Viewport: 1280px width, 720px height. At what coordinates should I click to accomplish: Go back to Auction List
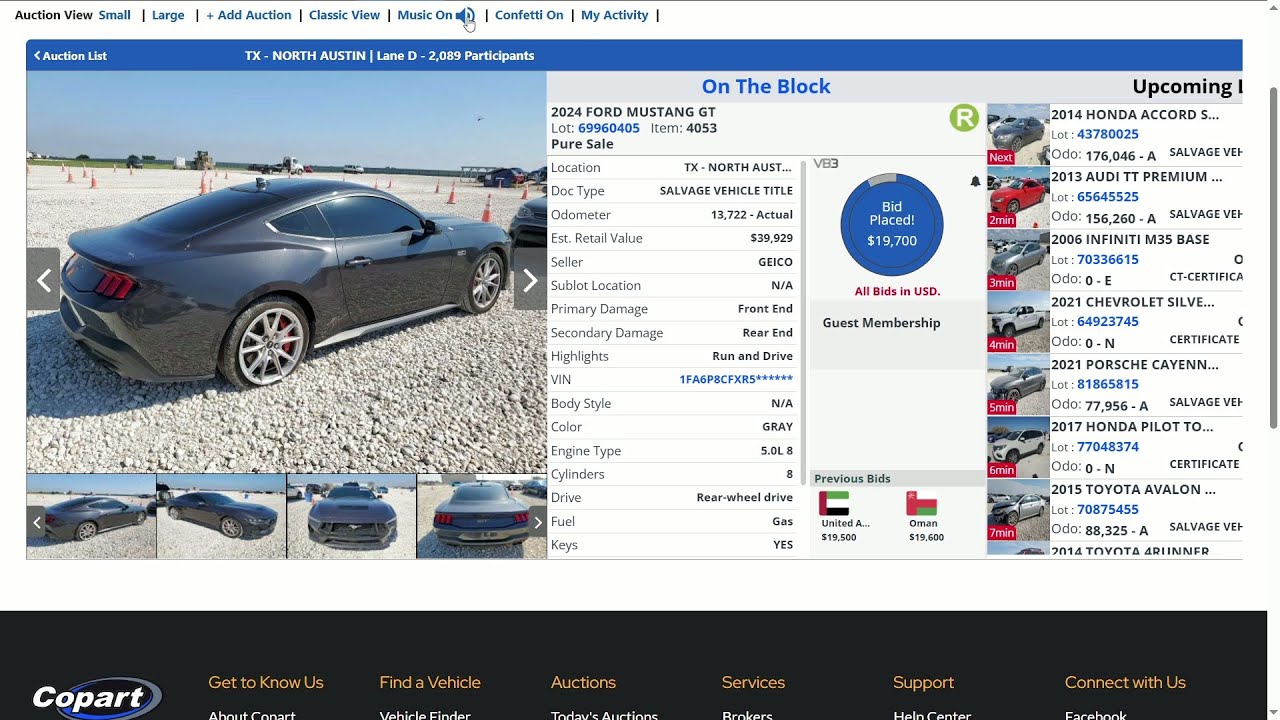coord(70,56)
